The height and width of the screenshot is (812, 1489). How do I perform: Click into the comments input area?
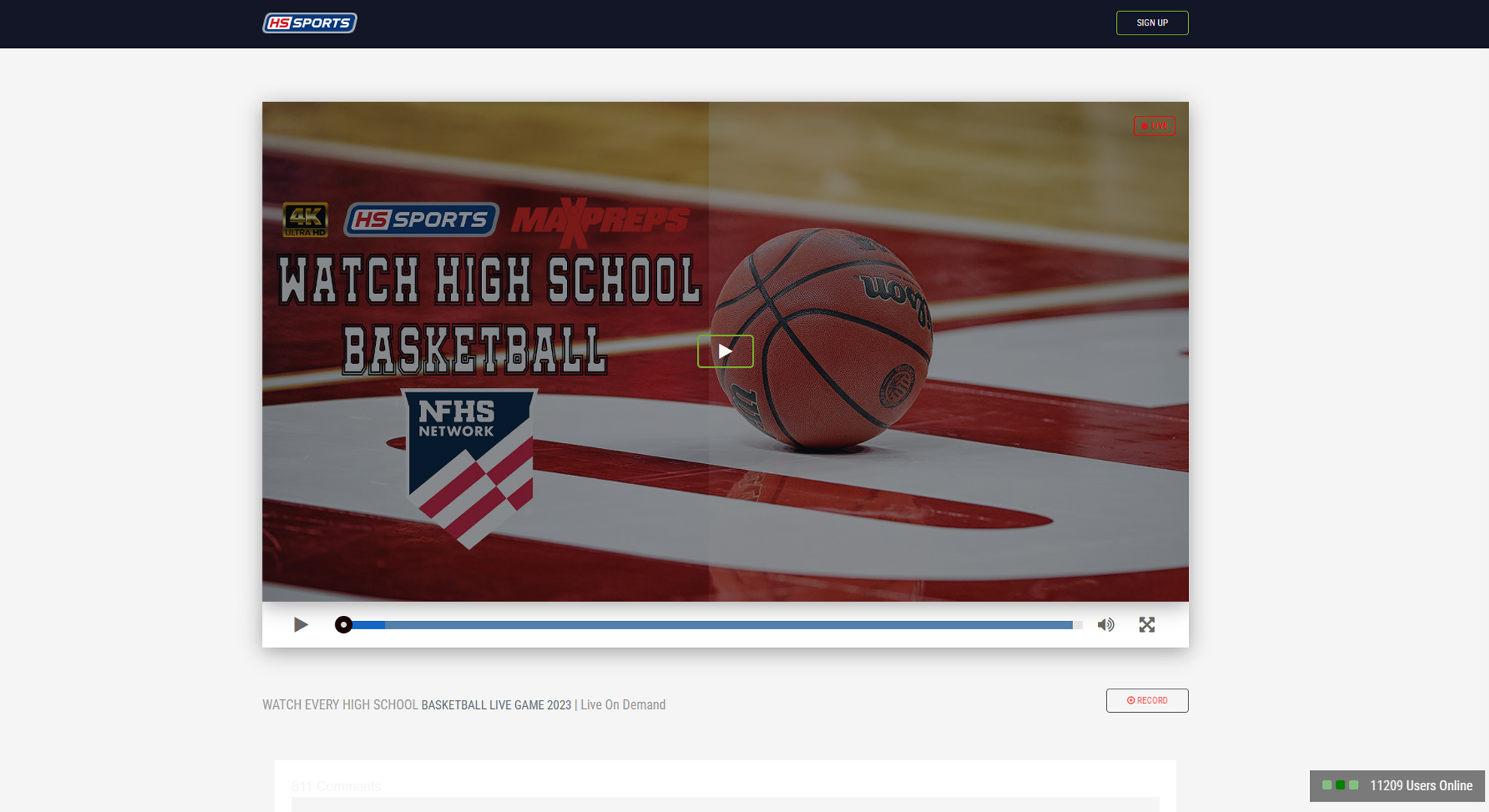(725, 804)
